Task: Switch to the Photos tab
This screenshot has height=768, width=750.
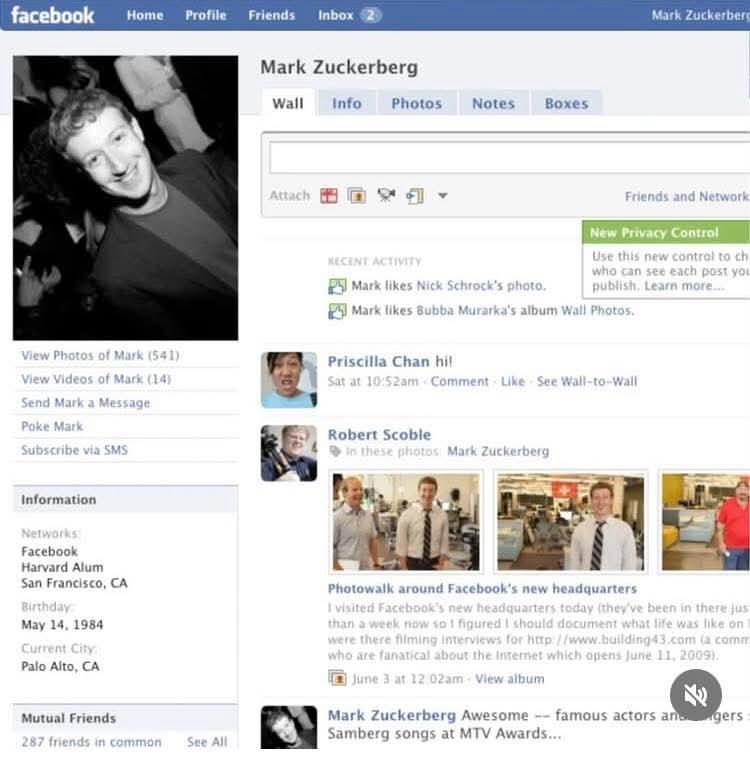Action: [x=417, y=103]
